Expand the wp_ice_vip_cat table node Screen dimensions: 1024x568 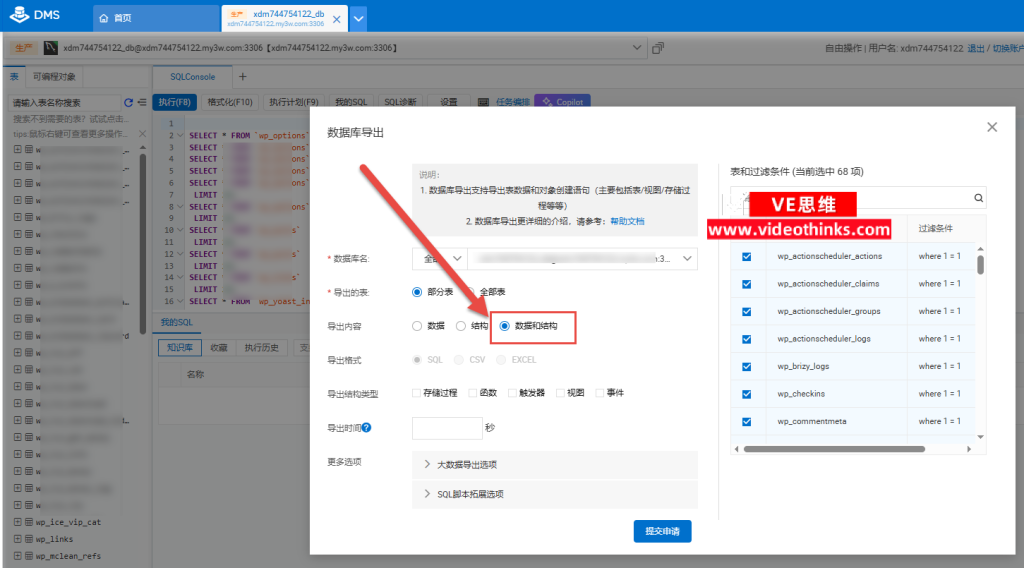(x=18, y=522)
